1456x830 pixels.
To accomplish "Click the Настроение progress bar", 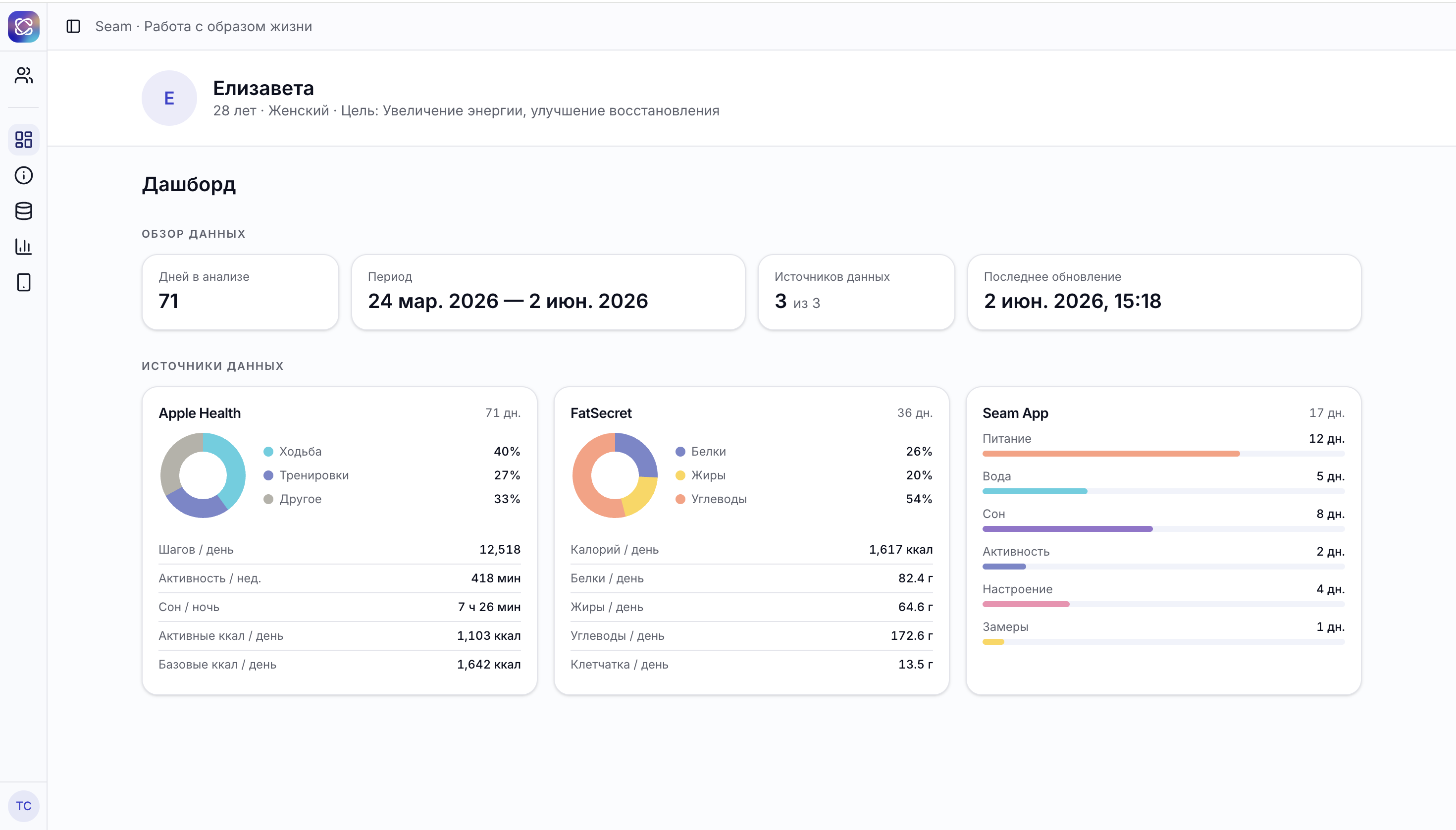I will click(x=1163, y=604).
